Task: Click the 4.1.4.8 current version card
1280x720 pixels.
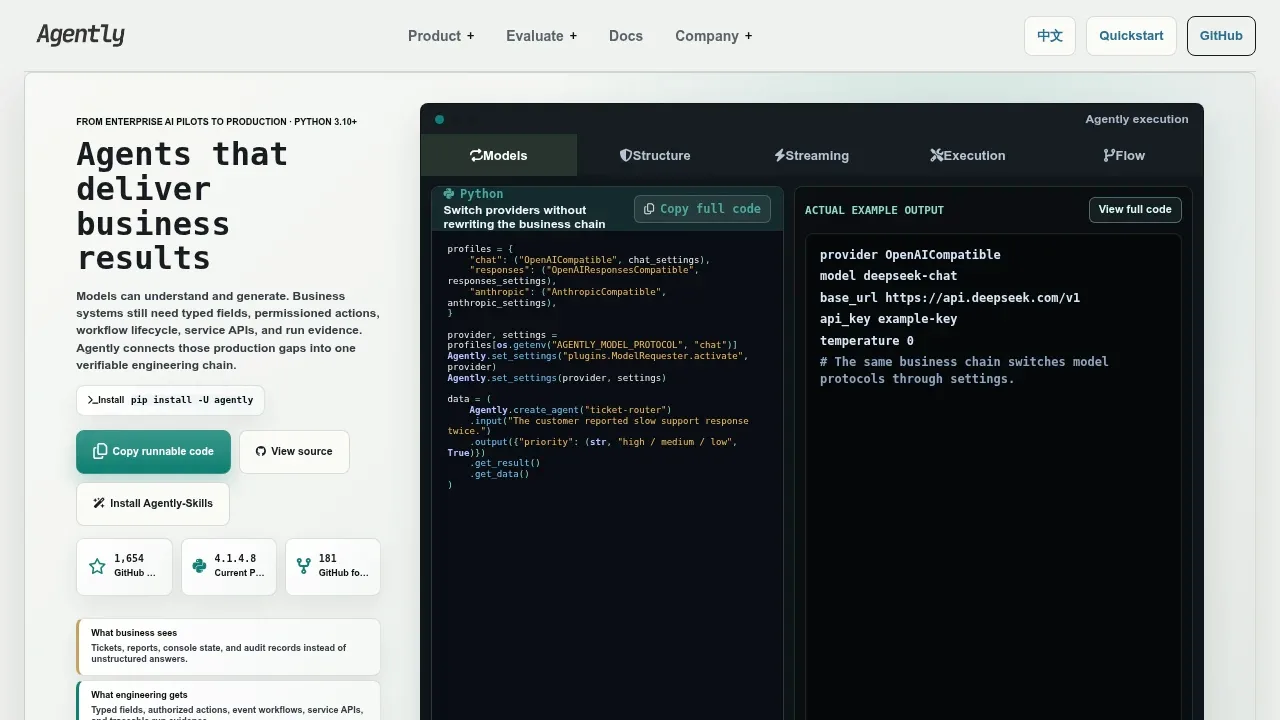Action: point(229,567)
